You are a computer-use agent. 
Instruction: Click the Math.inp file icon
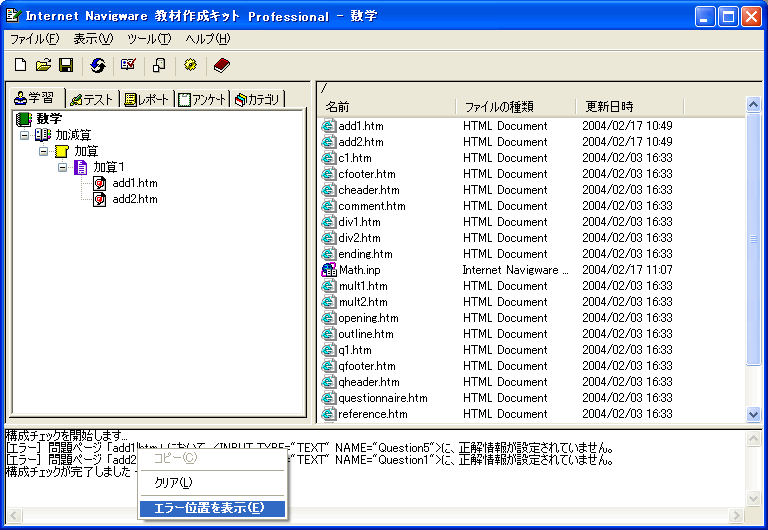329,270
